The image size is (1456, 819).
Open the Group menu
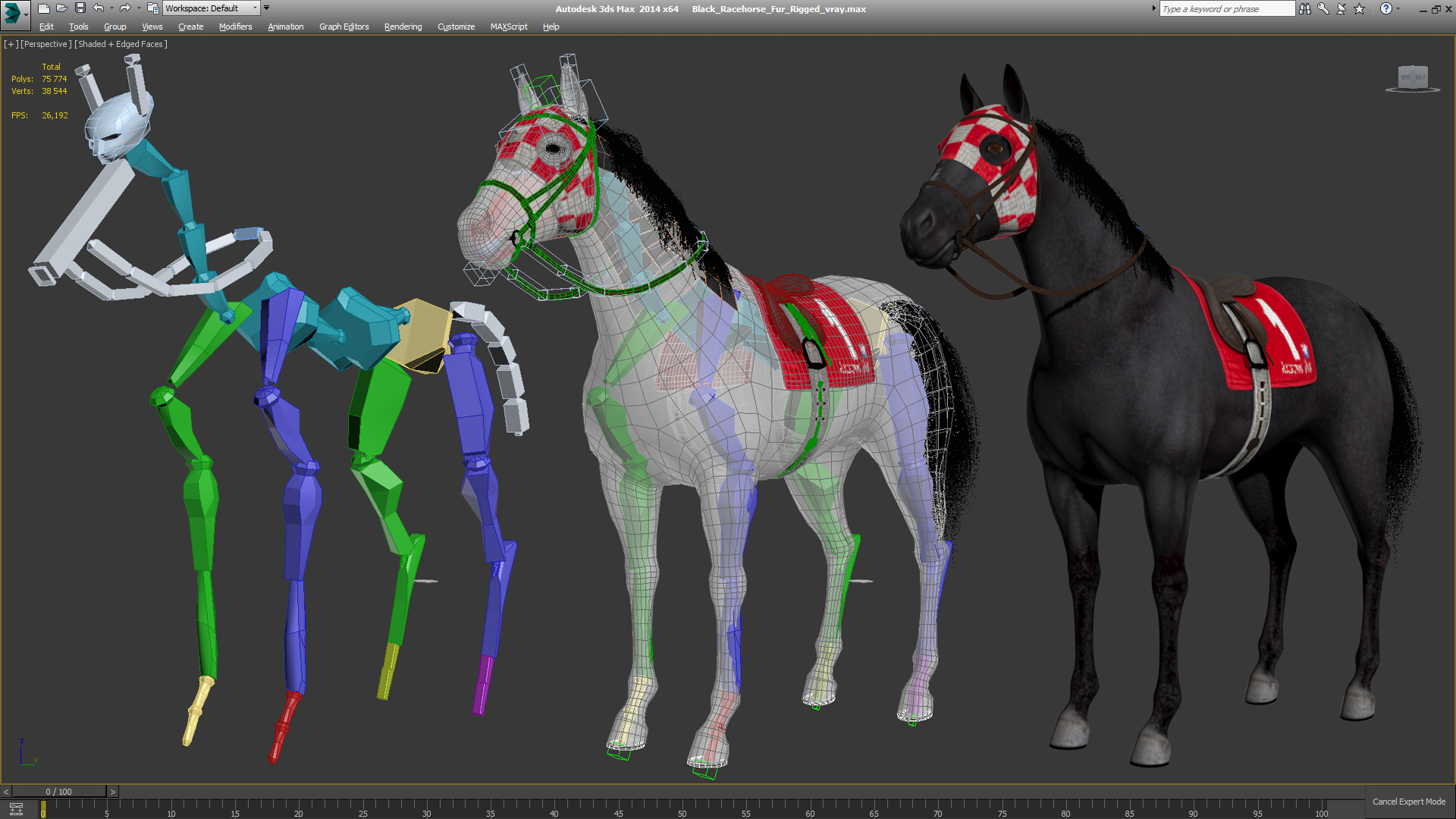[115, 27]
